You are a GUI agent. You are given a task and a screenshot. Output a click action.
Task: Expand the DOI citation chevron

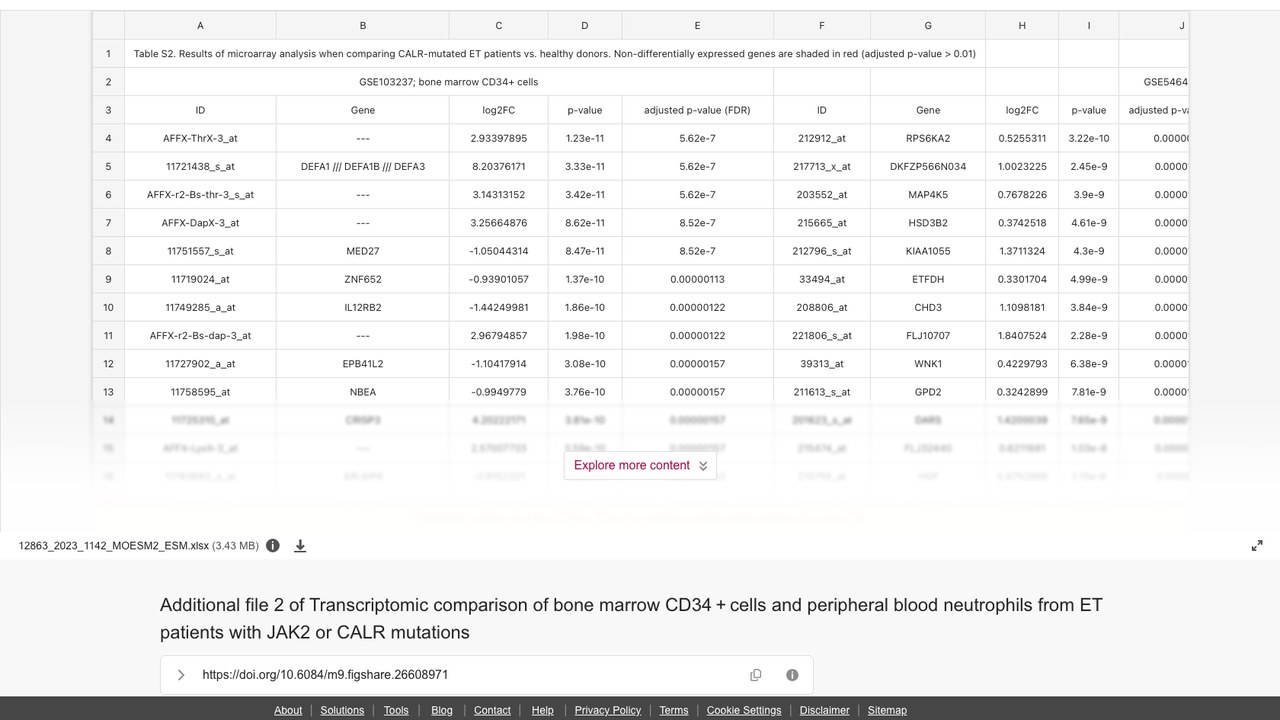pyautogui.click(x=181, y=675)
